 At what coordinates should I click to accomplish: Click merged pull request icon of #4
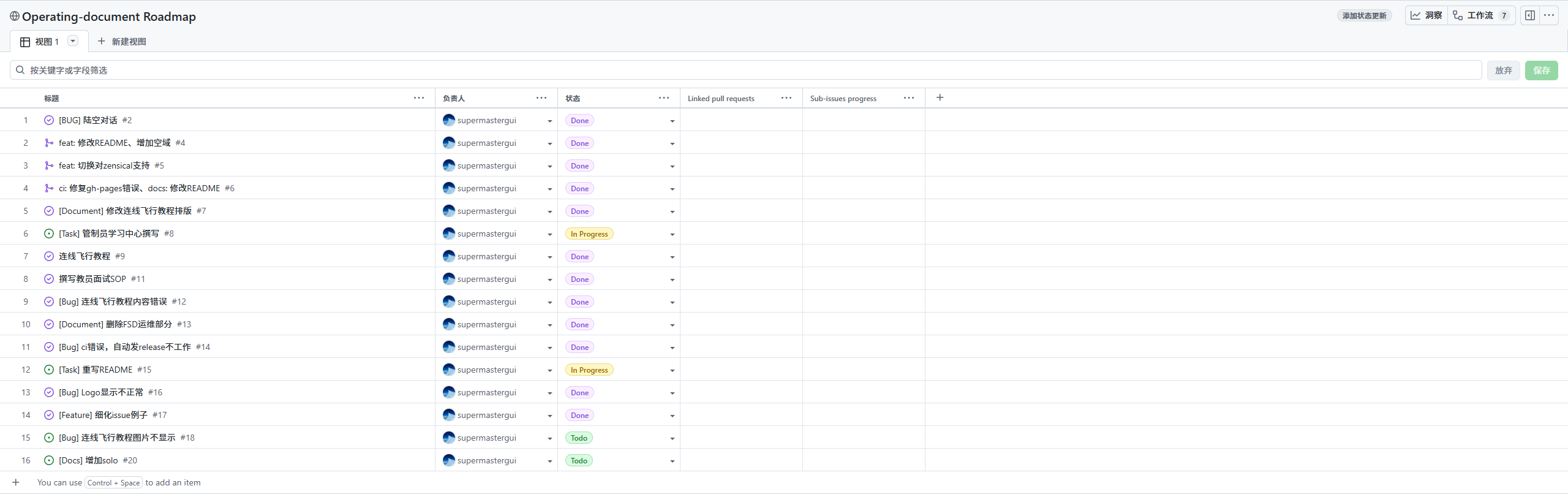pos(49,143)
